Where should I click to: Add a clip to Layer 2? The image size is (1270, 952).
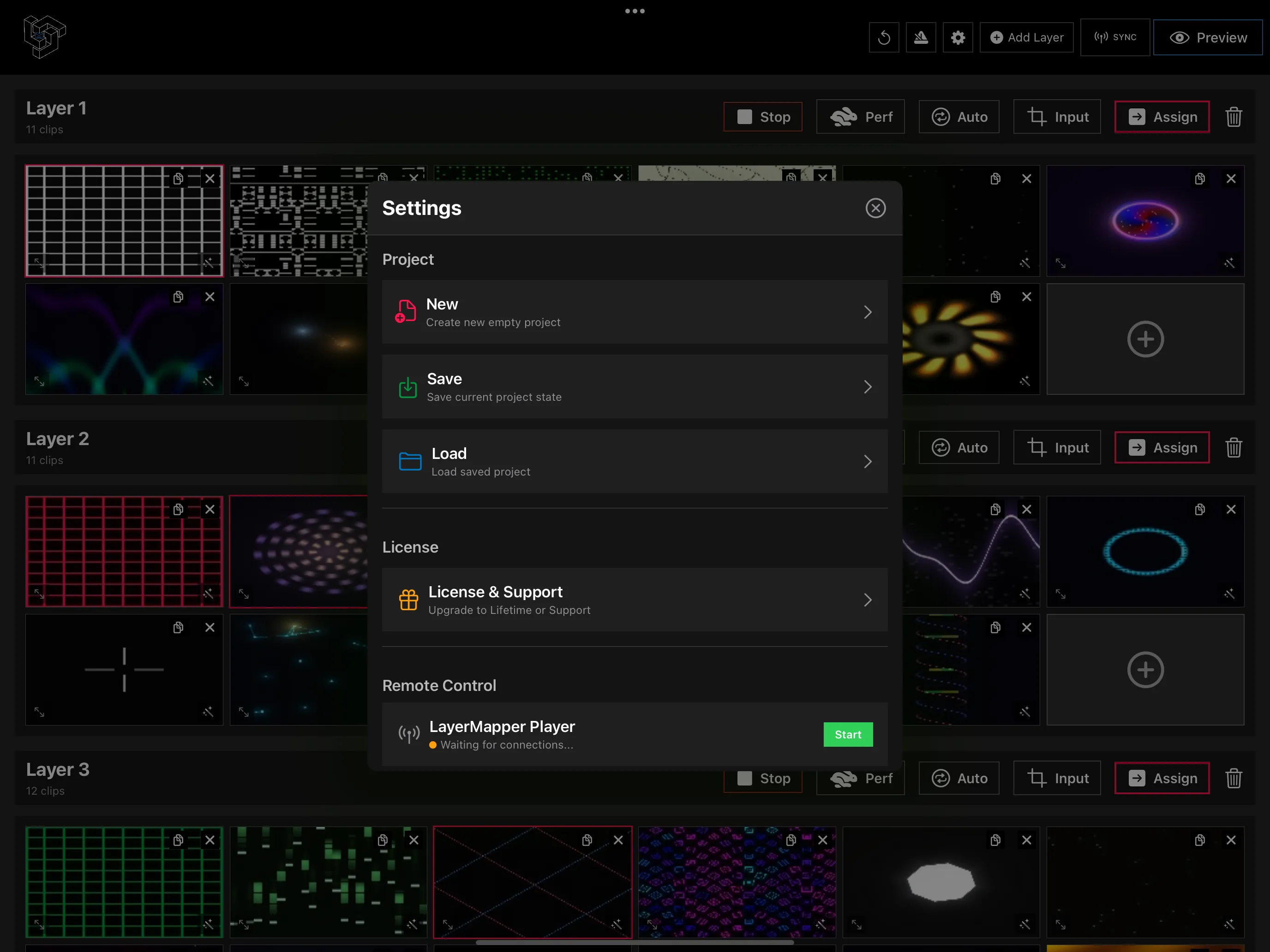click(x=1145, y=670)
